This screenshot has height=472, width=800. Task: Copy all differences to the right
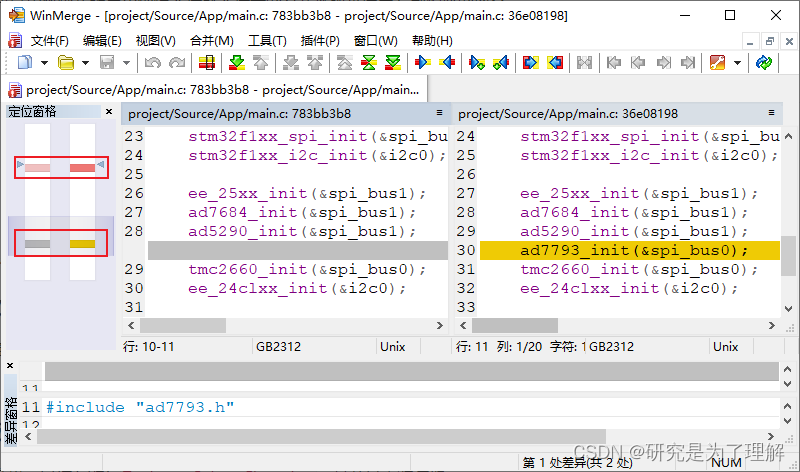pyautogui.click(x=531, y=63)
